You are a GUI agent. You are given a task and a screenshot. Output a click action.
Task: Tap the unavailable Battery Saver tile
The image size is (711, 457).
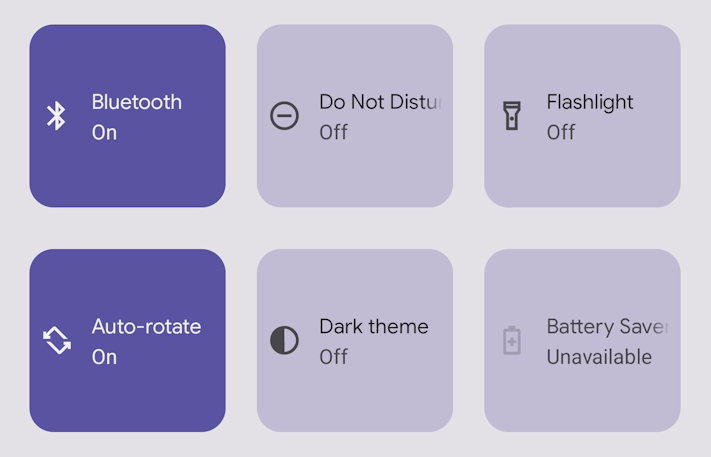582,340
